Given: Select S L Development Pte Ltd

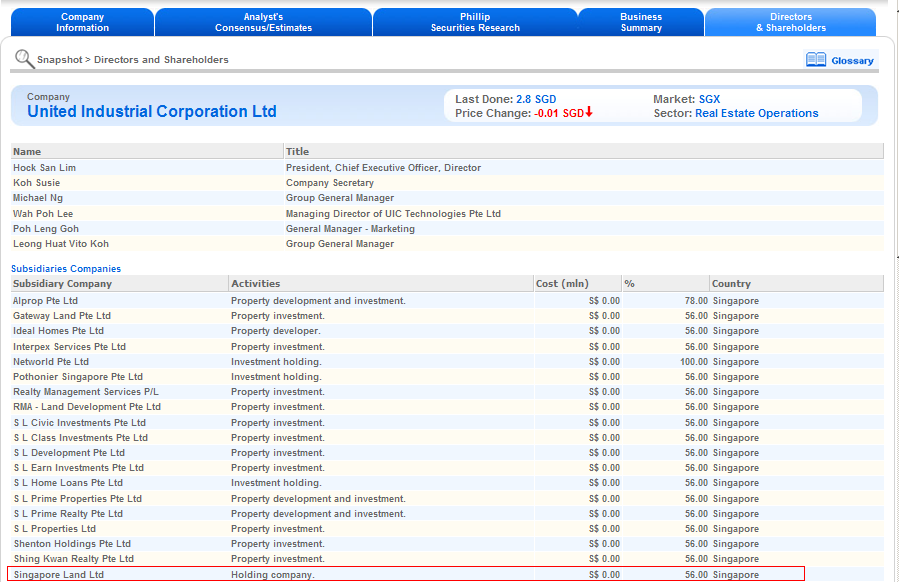Looking at the screenshot, I should [x=69, y=452].
